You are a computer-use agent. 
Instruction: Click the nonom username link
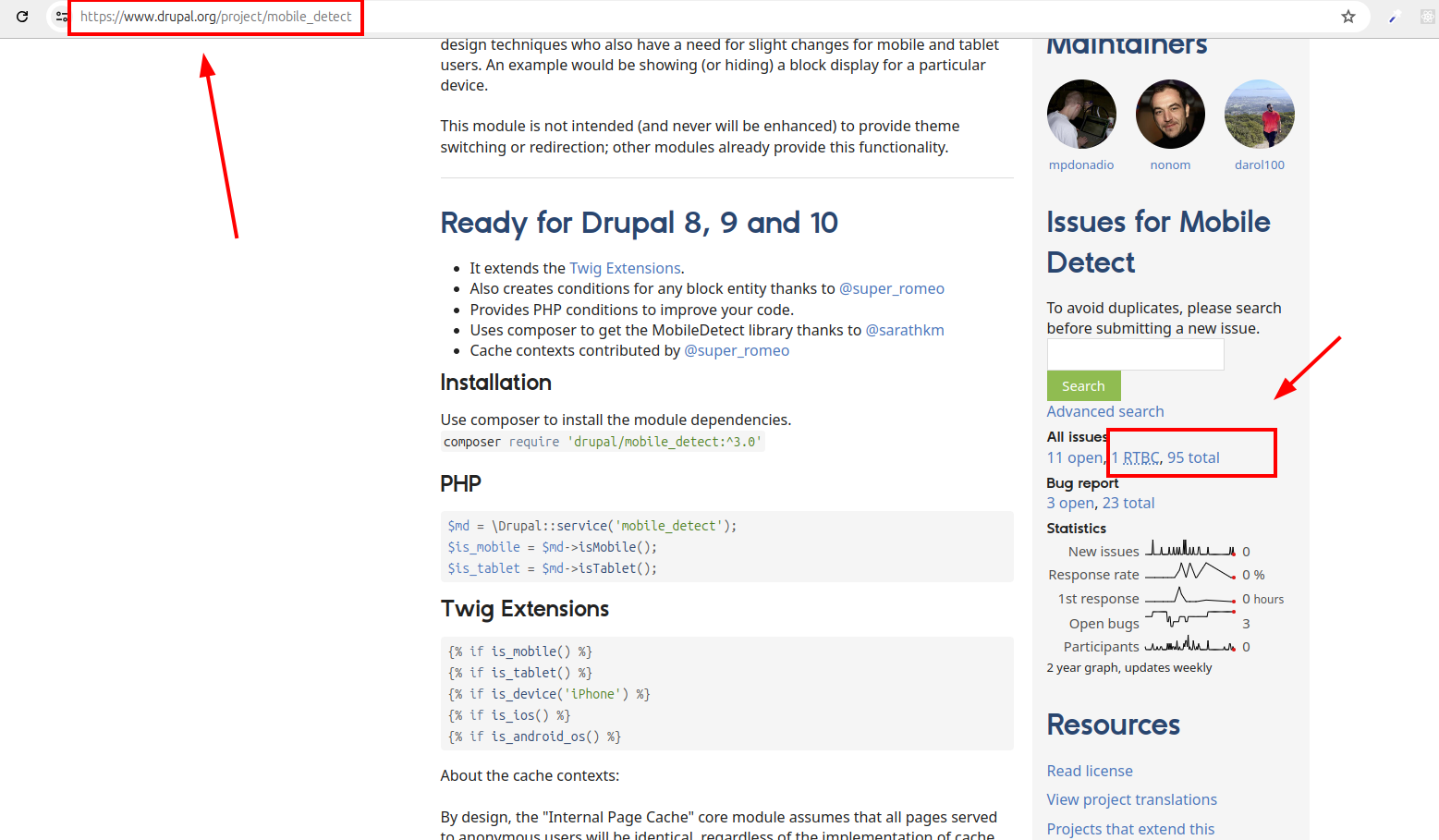click(x=1170, y=165)
